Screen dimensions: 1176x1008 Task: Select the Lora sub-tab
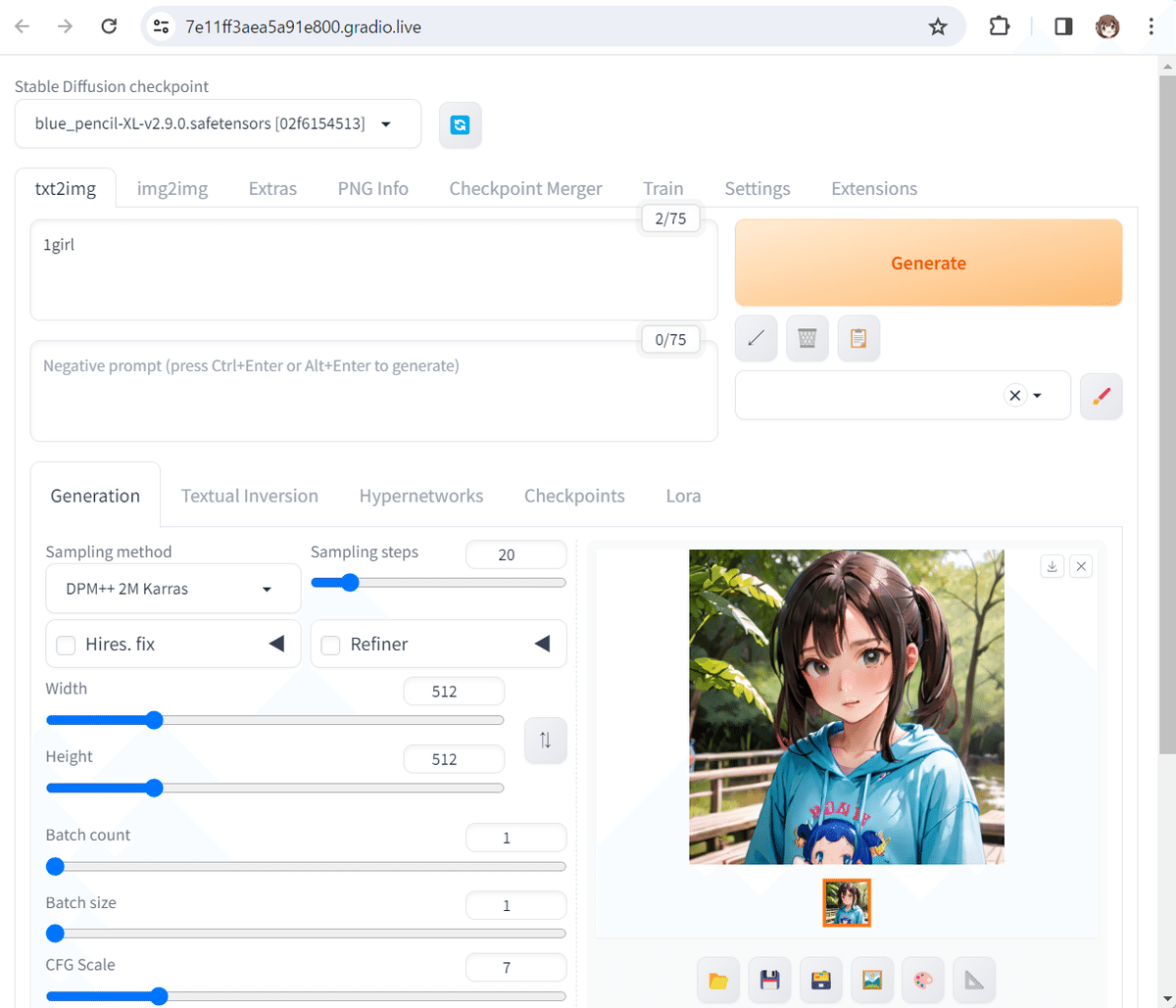683,496
